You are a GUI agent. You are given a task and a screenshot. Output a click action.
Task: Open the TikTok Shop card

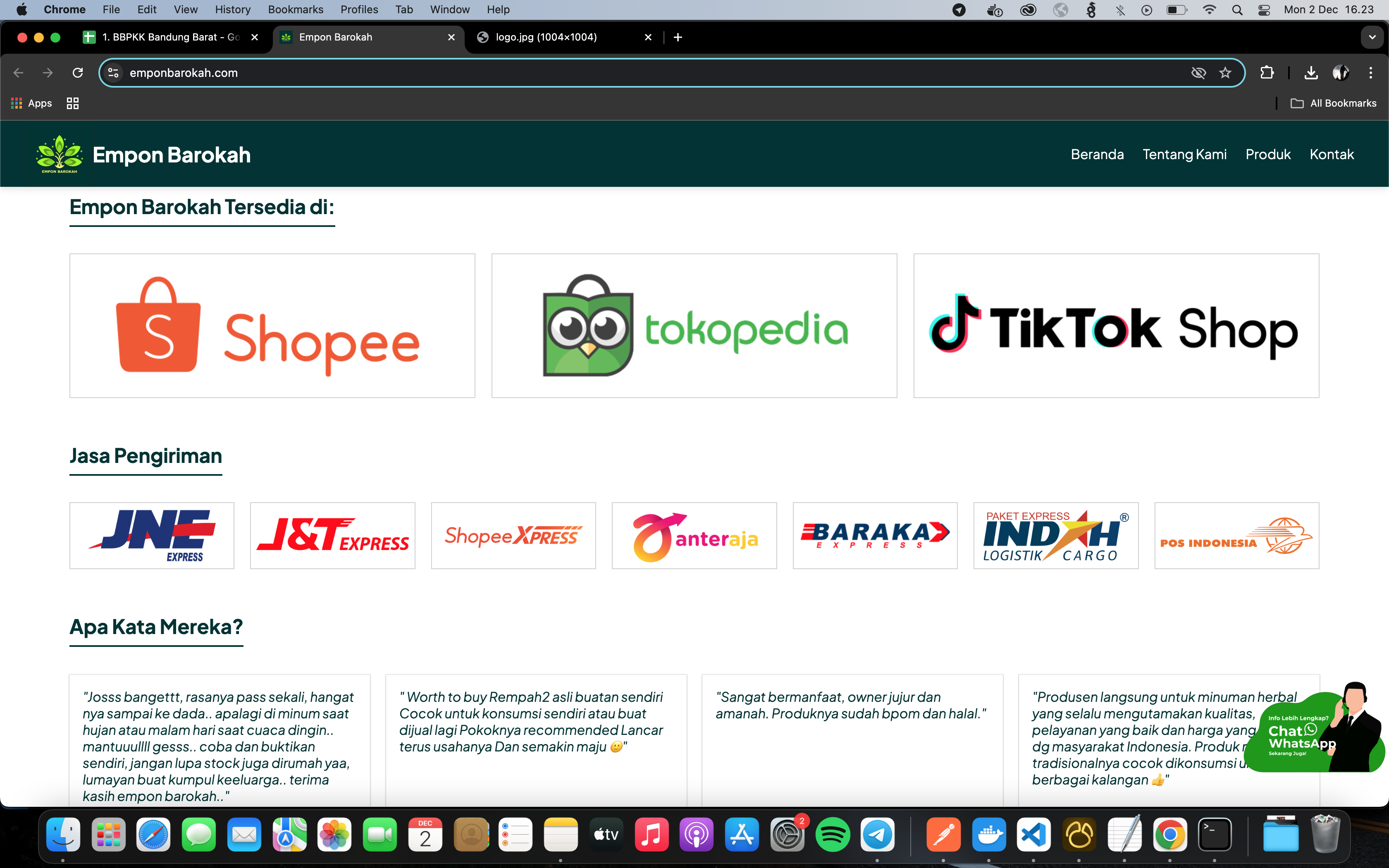pyautogui.click(x=1116, y=326)
